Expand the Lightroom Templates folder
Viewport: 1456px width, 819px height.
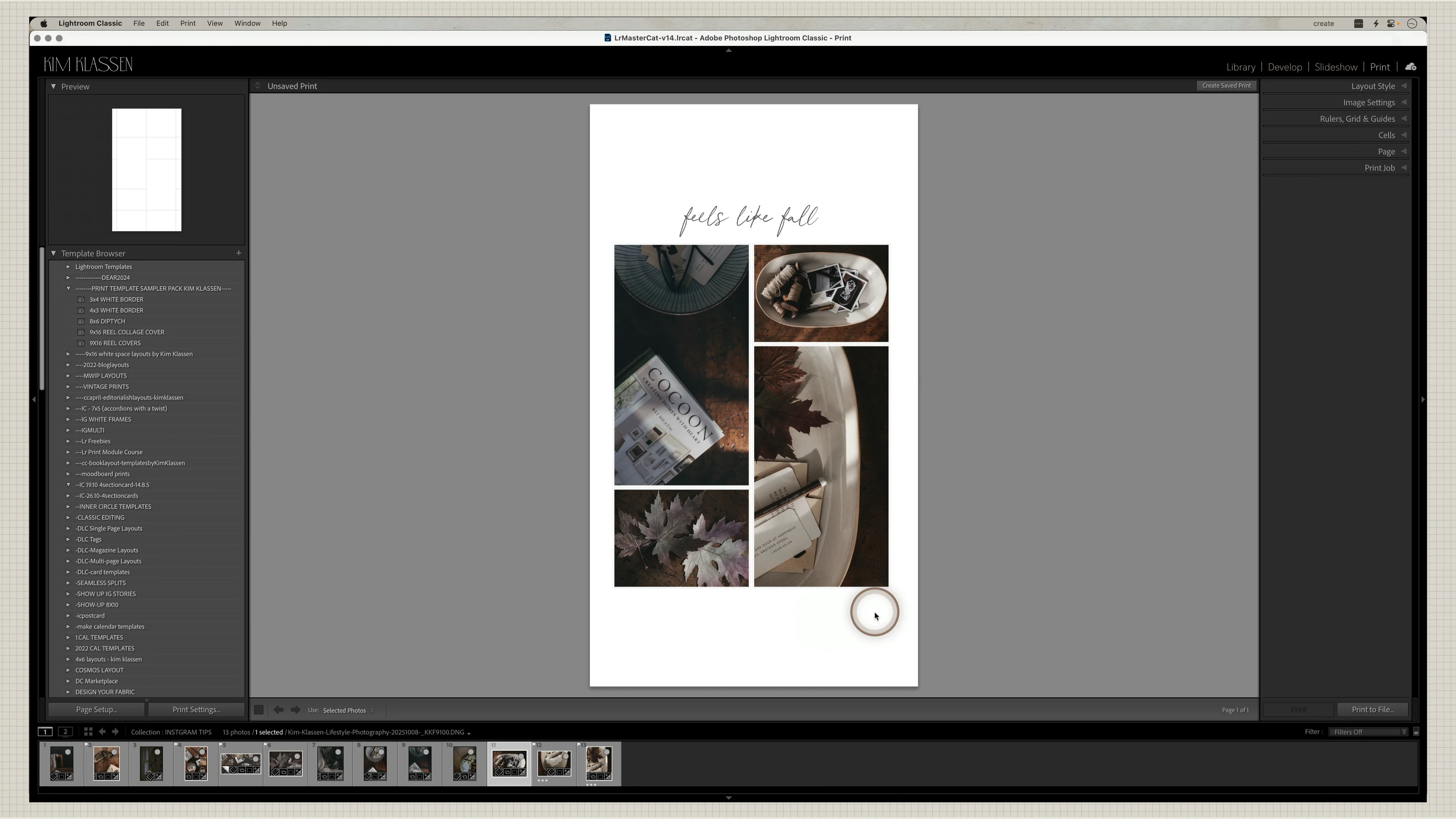click(68, 267)
